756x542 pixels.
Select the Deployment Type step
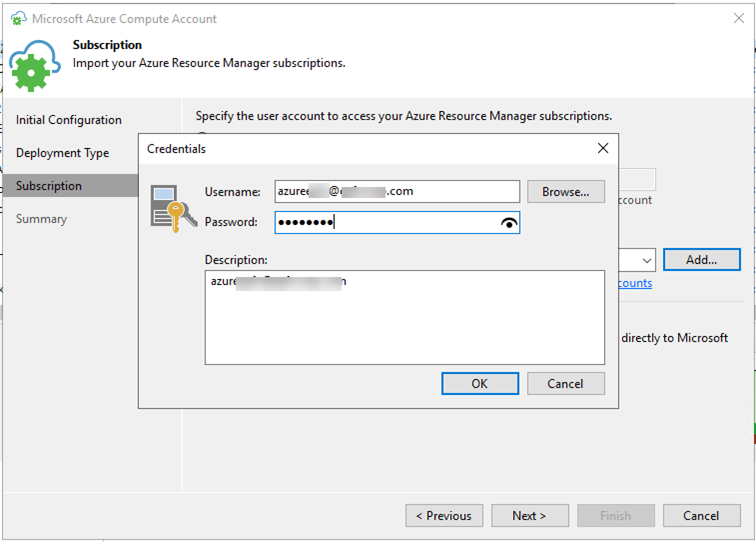click(62, 153)
